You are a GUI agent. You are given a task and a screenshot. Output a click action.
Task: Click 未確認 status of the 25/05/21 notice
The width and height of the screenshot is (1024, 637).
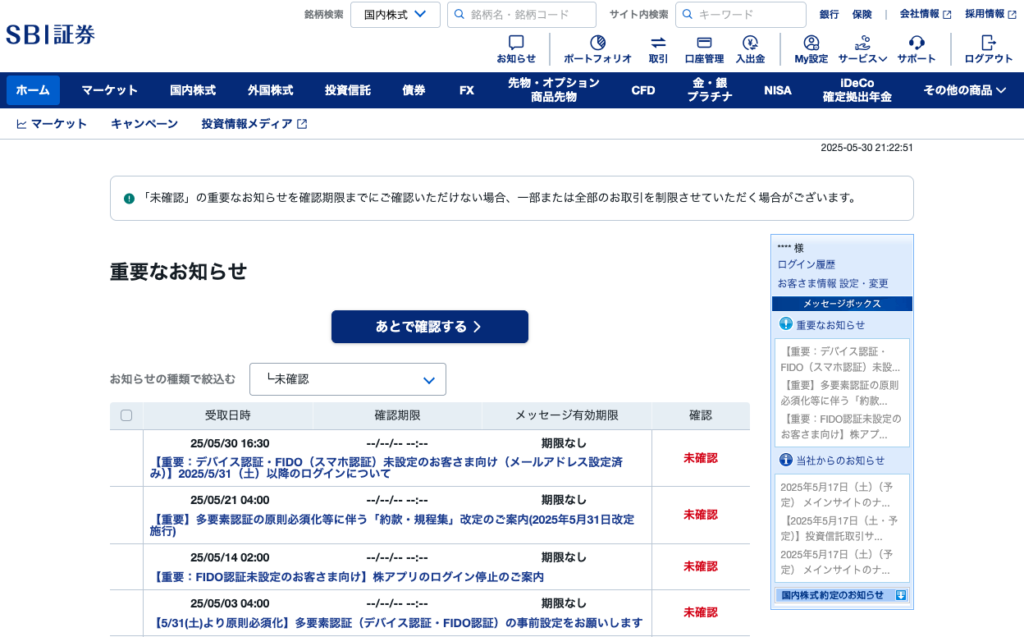tap(700, 515)
